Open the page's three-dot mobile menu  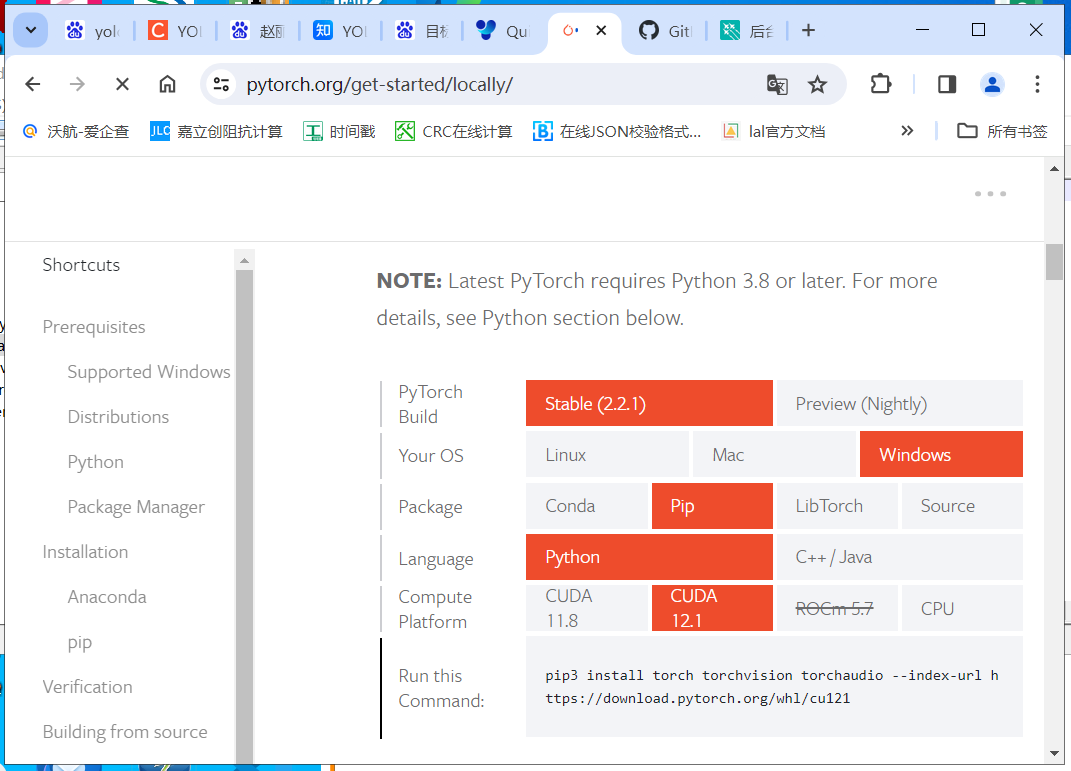[990, 194]
